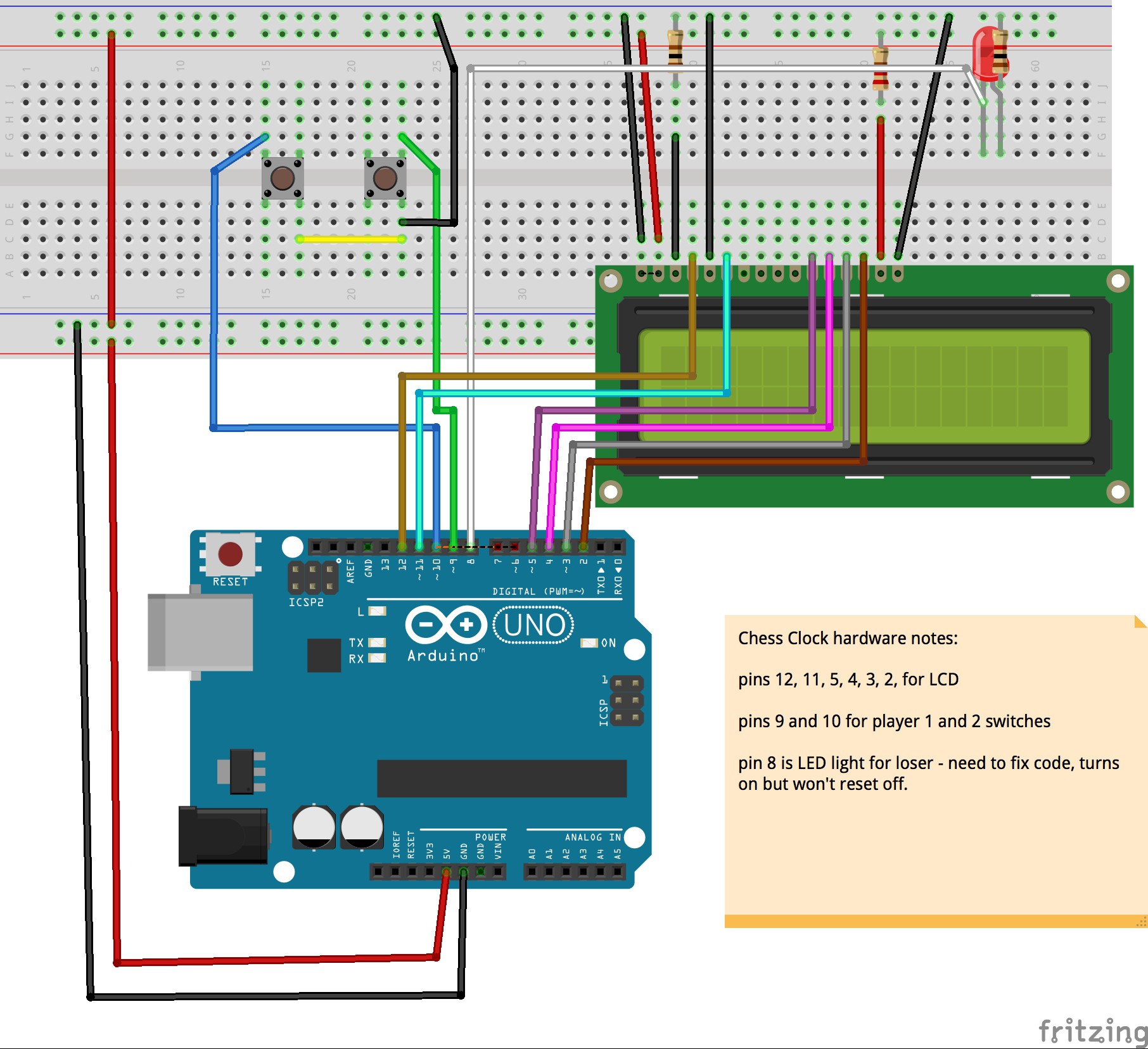Select the magenta wire on the LCD

coord(691,428)
